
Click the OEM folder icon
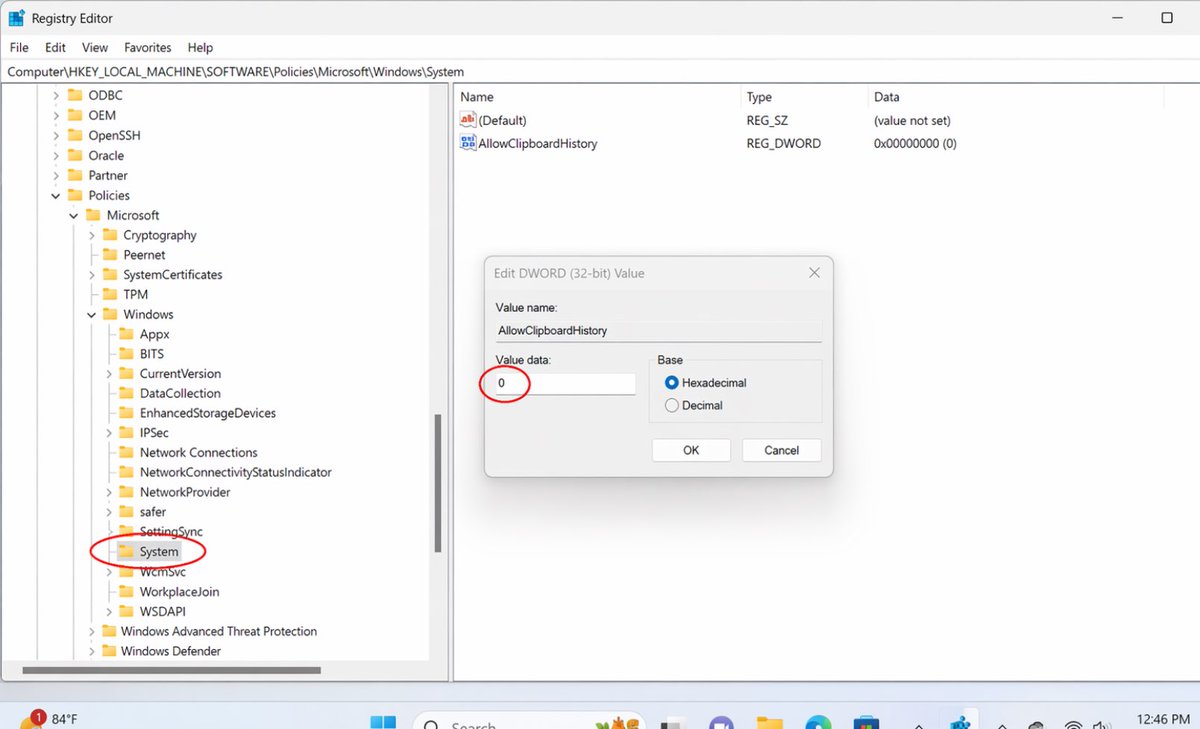pyautogui.click(x=75, y=116)
